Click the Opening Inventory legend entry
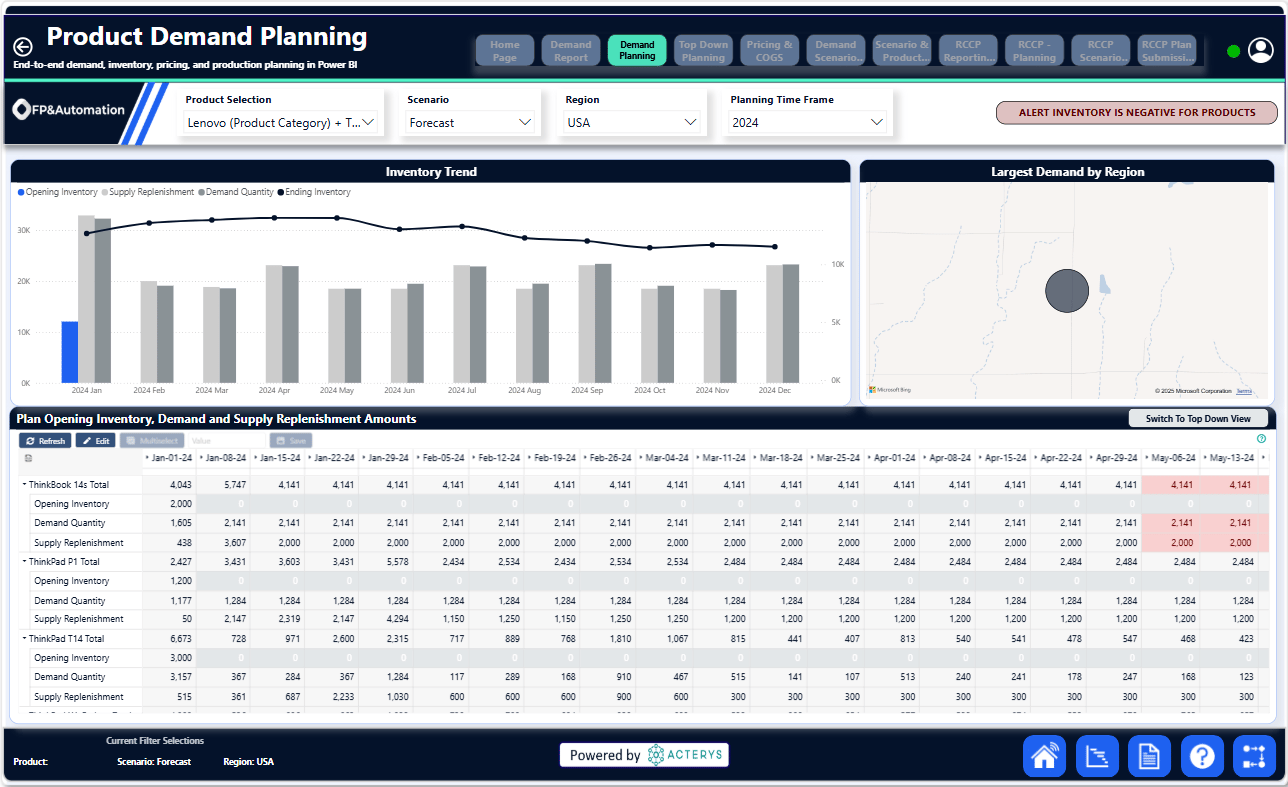The width and height of the screenshot is (1288, 787). (58, 192)
